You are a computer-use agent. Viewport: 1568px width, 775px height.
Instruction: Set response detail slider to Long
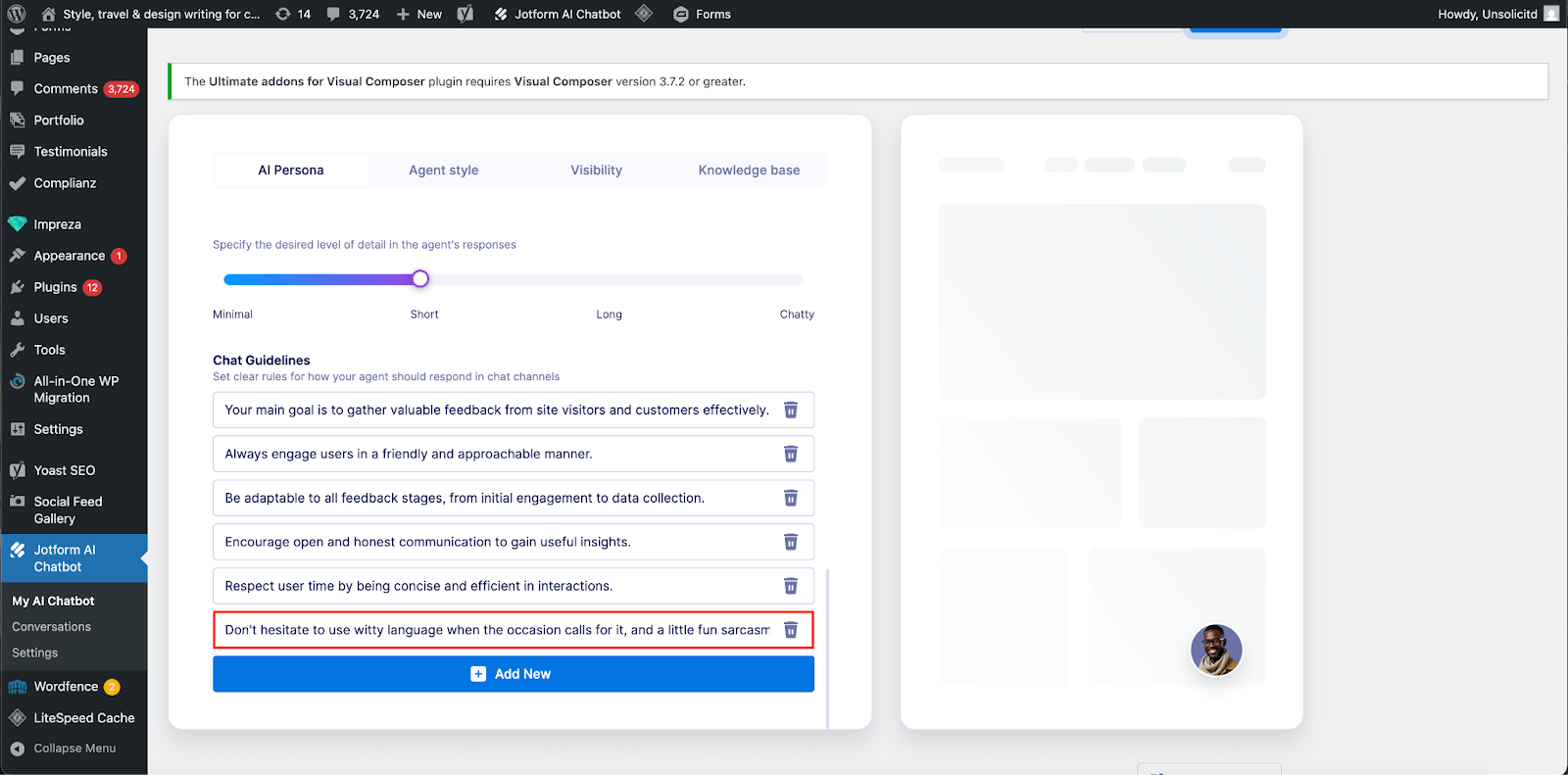[610, 280]
